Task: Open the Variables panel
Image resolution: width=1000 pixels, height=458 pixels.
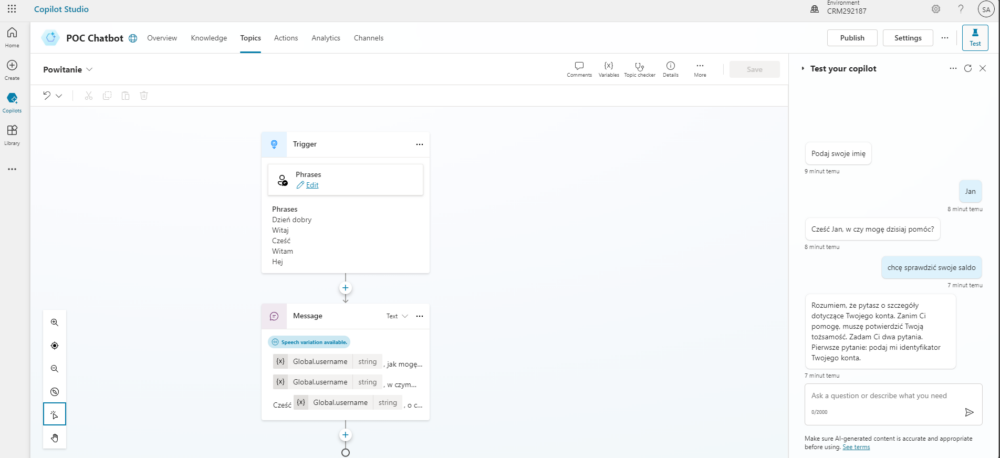Action: (608, 66)
